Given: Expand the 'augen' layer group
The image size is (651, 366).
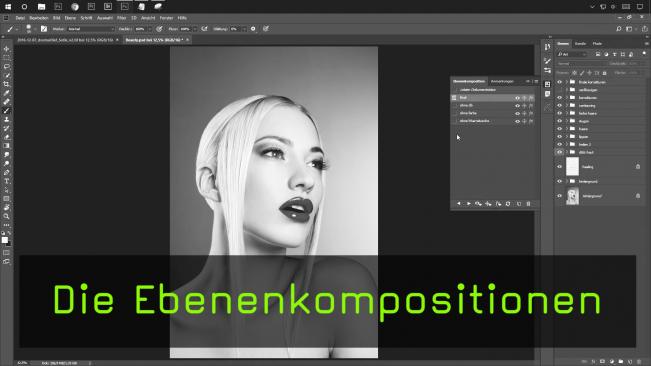Looking at the screenshot, I should (567, 121).
